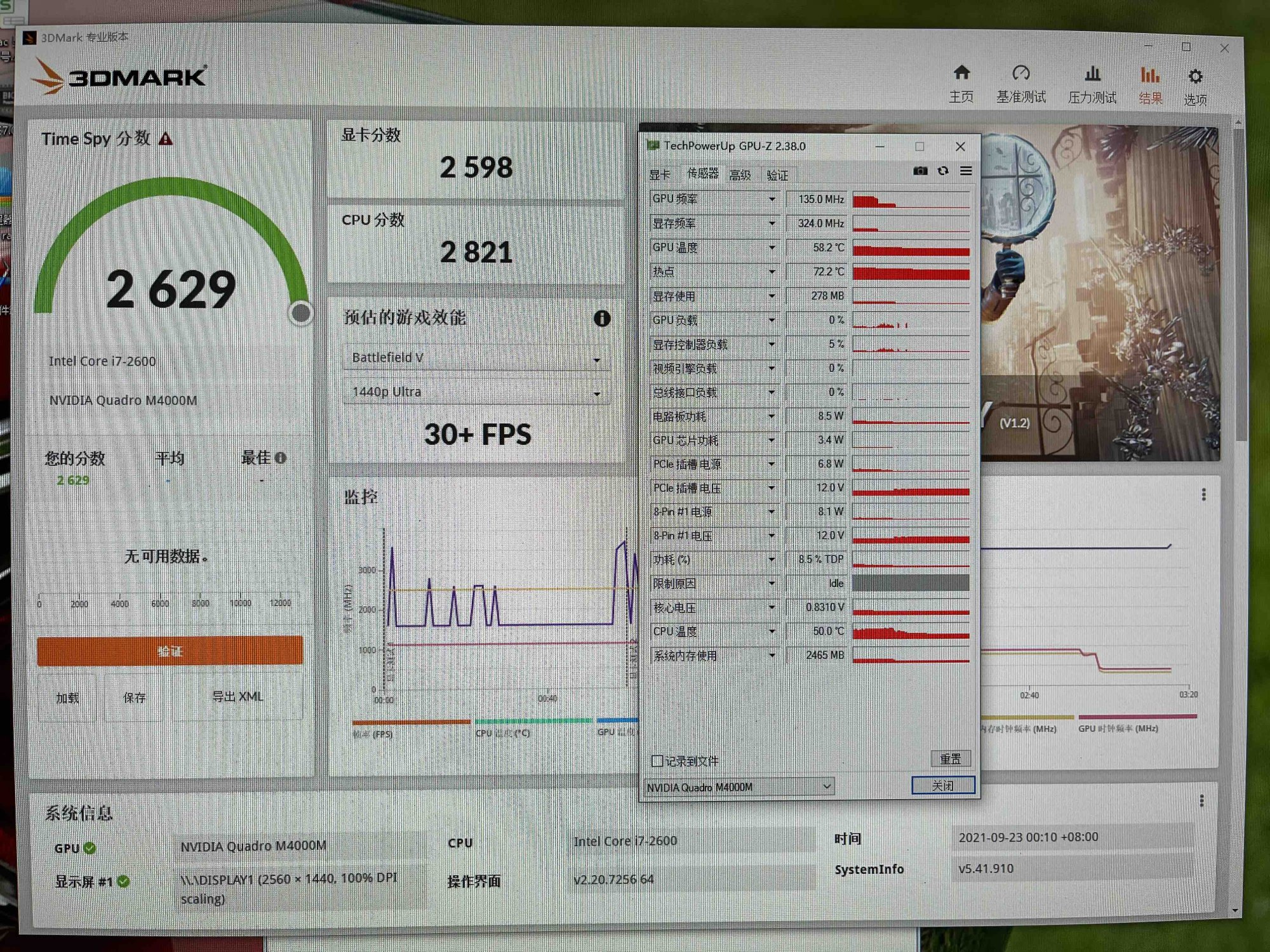Image resolution: width=1270 pixels, height=952 pixels.
Task: Click the 3DMark vertical scrollbar
Action: [1240, 286]
